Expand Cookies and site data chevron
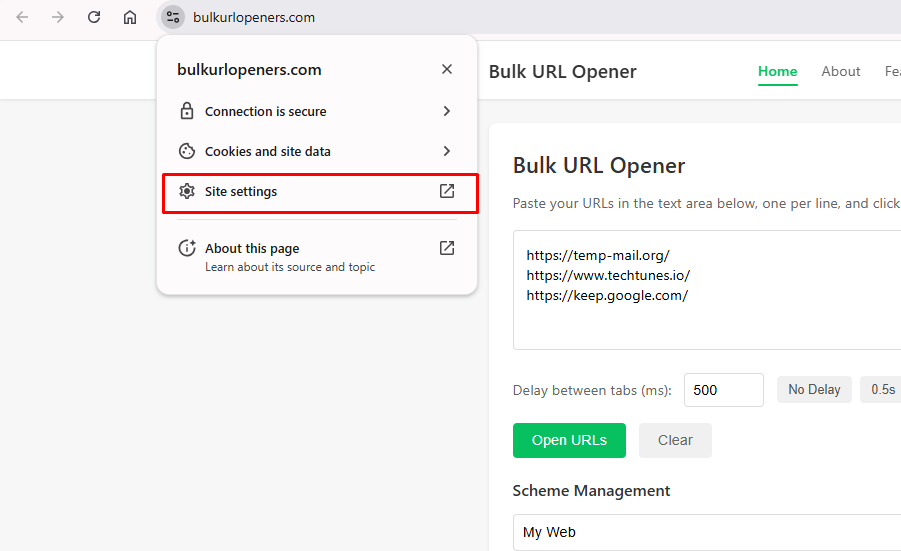 (x=446, y=151)
